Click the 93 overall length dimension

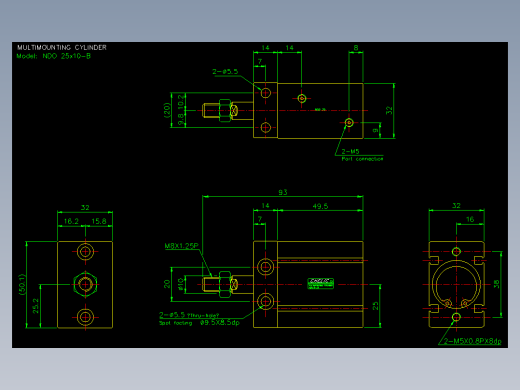pos(283,192)
